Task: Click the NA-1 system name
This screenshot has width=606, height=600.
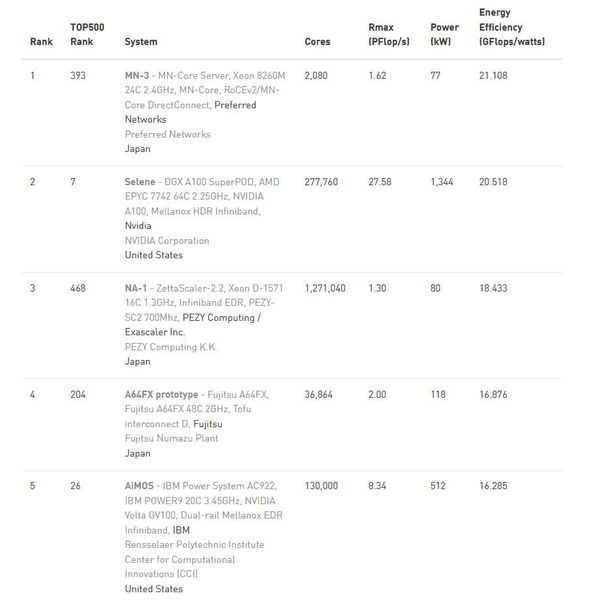Action: (137, 288)
